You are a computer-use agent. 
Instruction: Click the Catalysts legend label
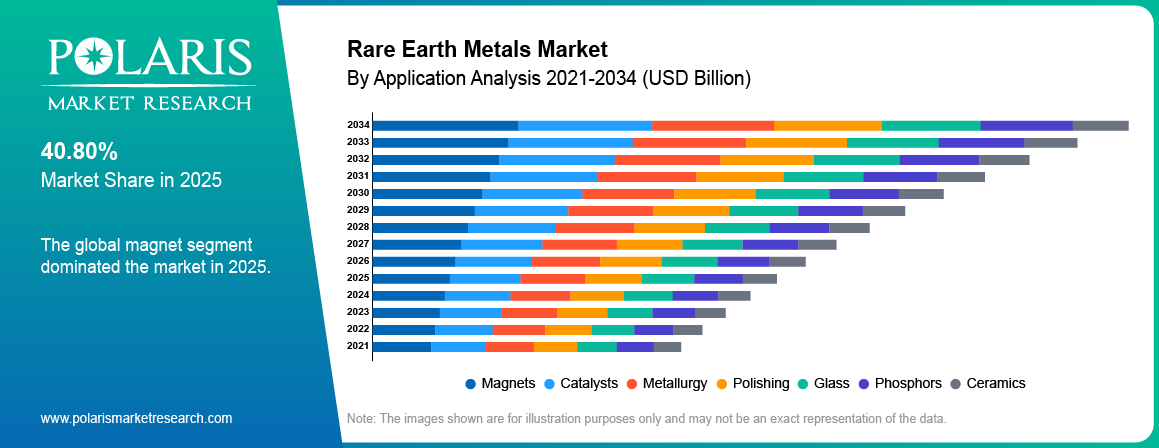coord(589,384)
